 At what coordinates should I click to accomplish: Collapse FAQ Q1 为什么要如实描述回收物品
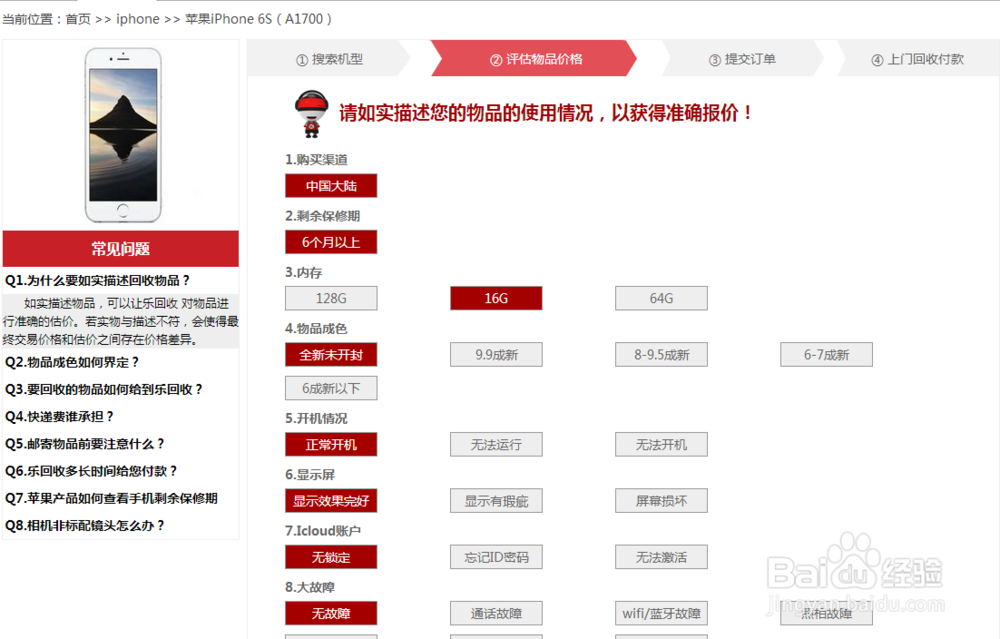(x=97, y=281)
